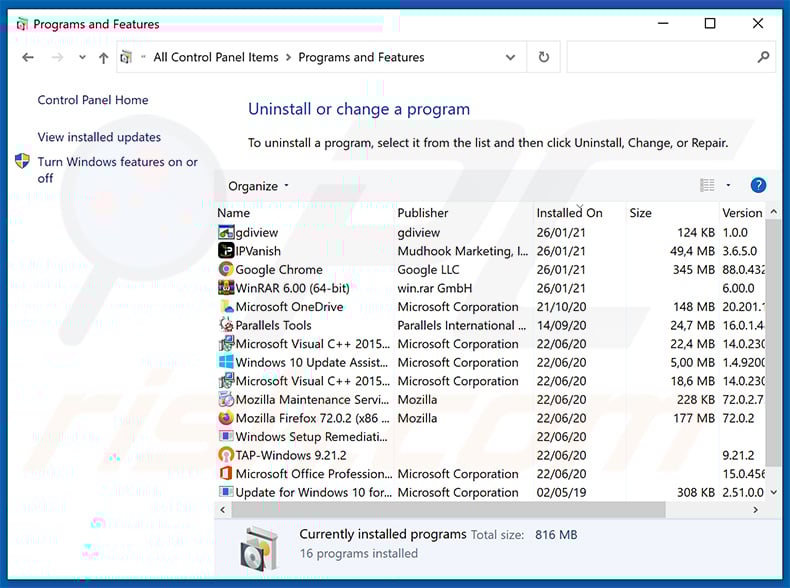Click the Programs and Features title bar icon
790x588 pixels.
22,24
